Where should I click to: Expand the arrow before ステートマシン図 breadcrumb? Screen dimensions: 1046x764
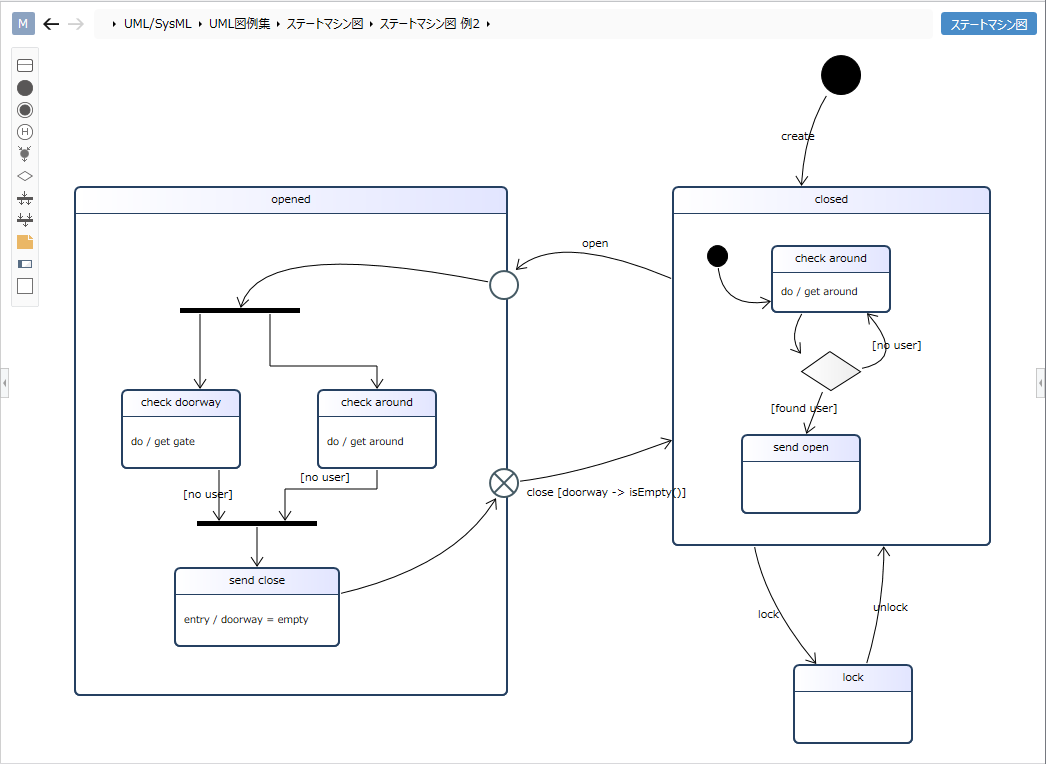[278, 24]
